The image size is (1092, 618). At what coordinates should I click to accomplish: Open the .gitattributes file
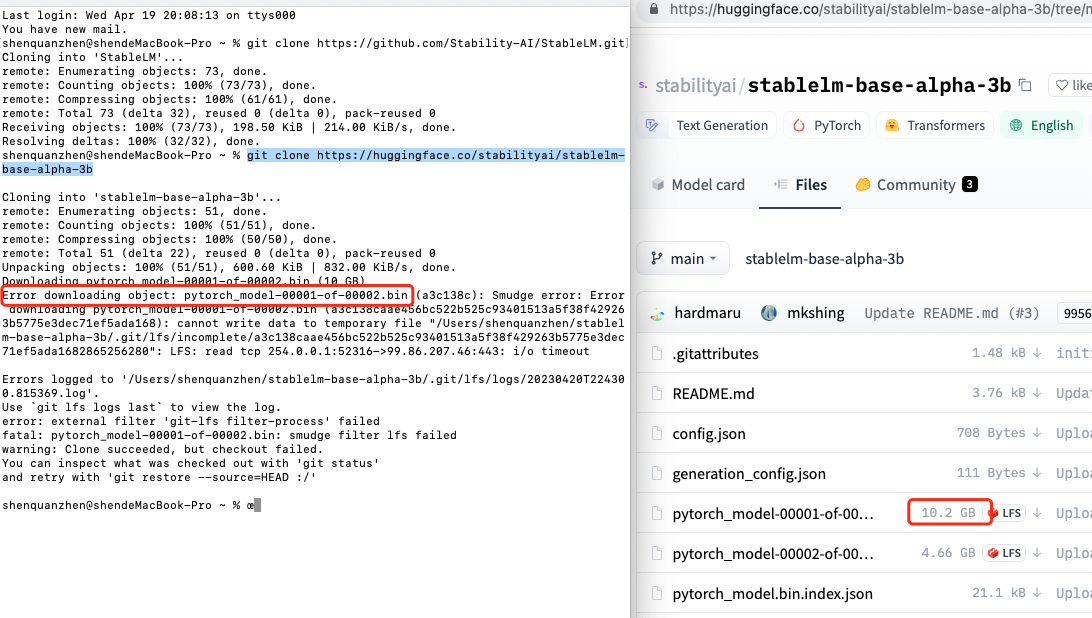[x=715, y=354]
